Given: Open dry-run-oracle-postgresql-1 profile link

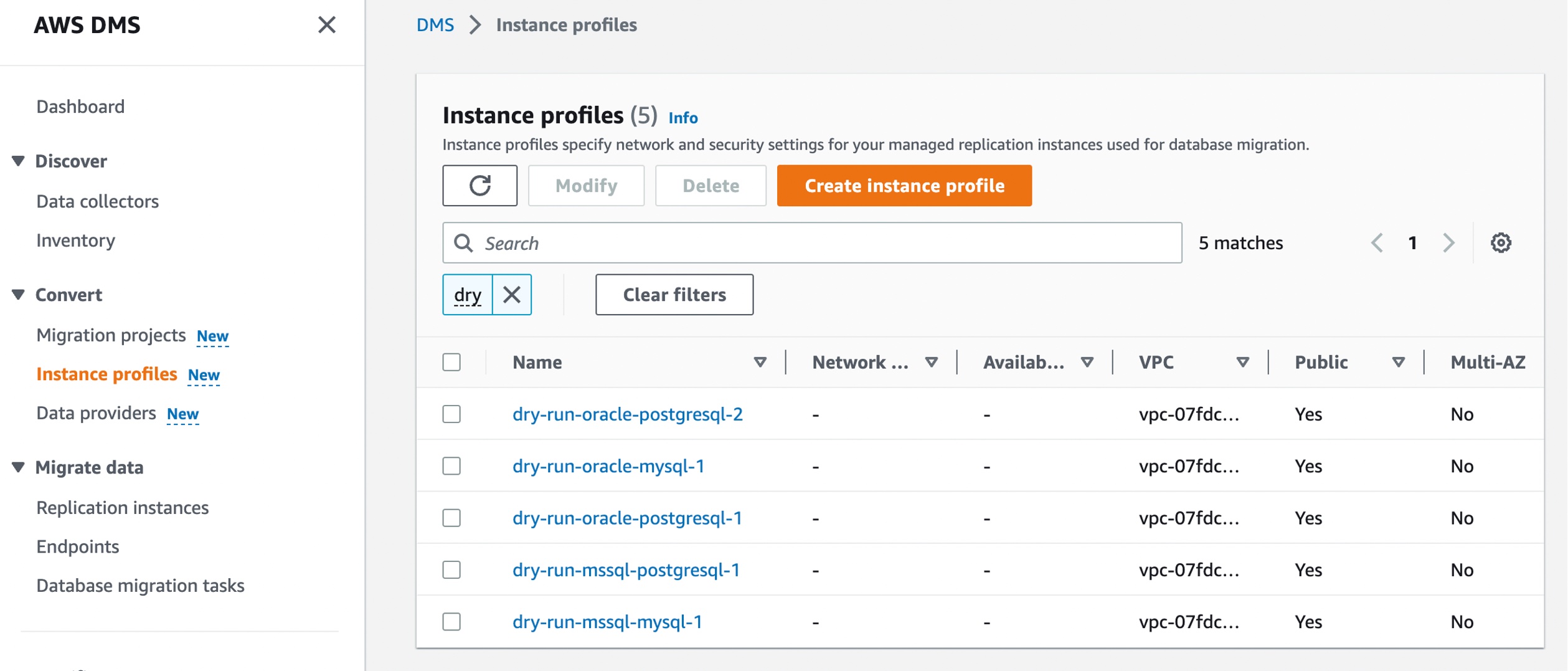Looking at the screenshot, I should point(628,518).
